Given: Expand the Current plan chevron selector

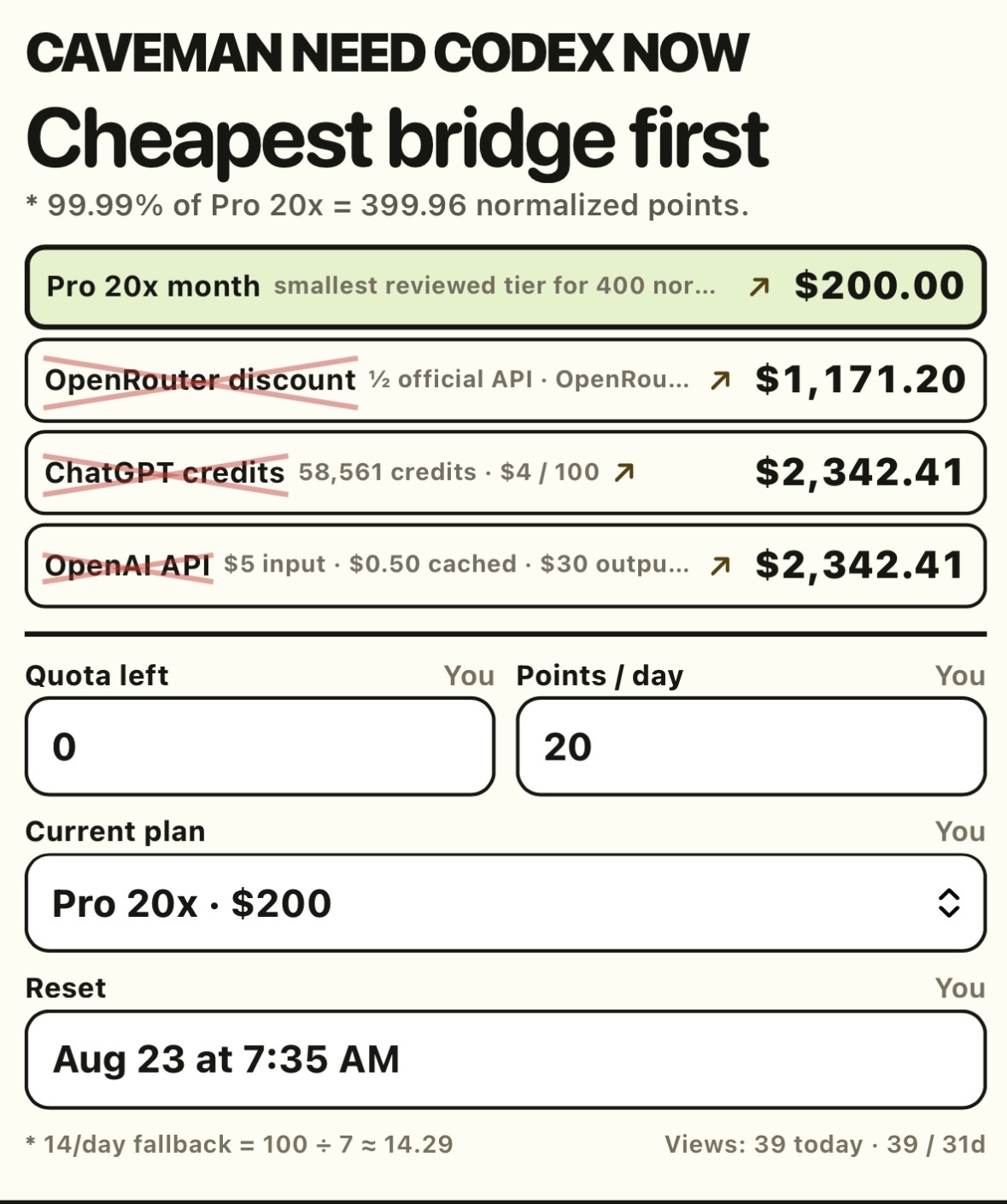Looking at the screenshot, I should 949,903.
